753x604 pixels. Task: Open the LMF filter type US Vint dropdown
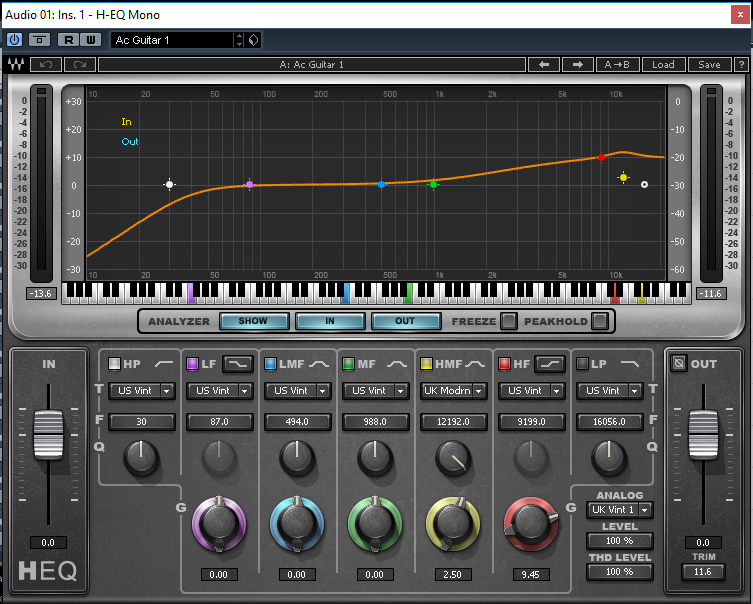click(298, 391)
